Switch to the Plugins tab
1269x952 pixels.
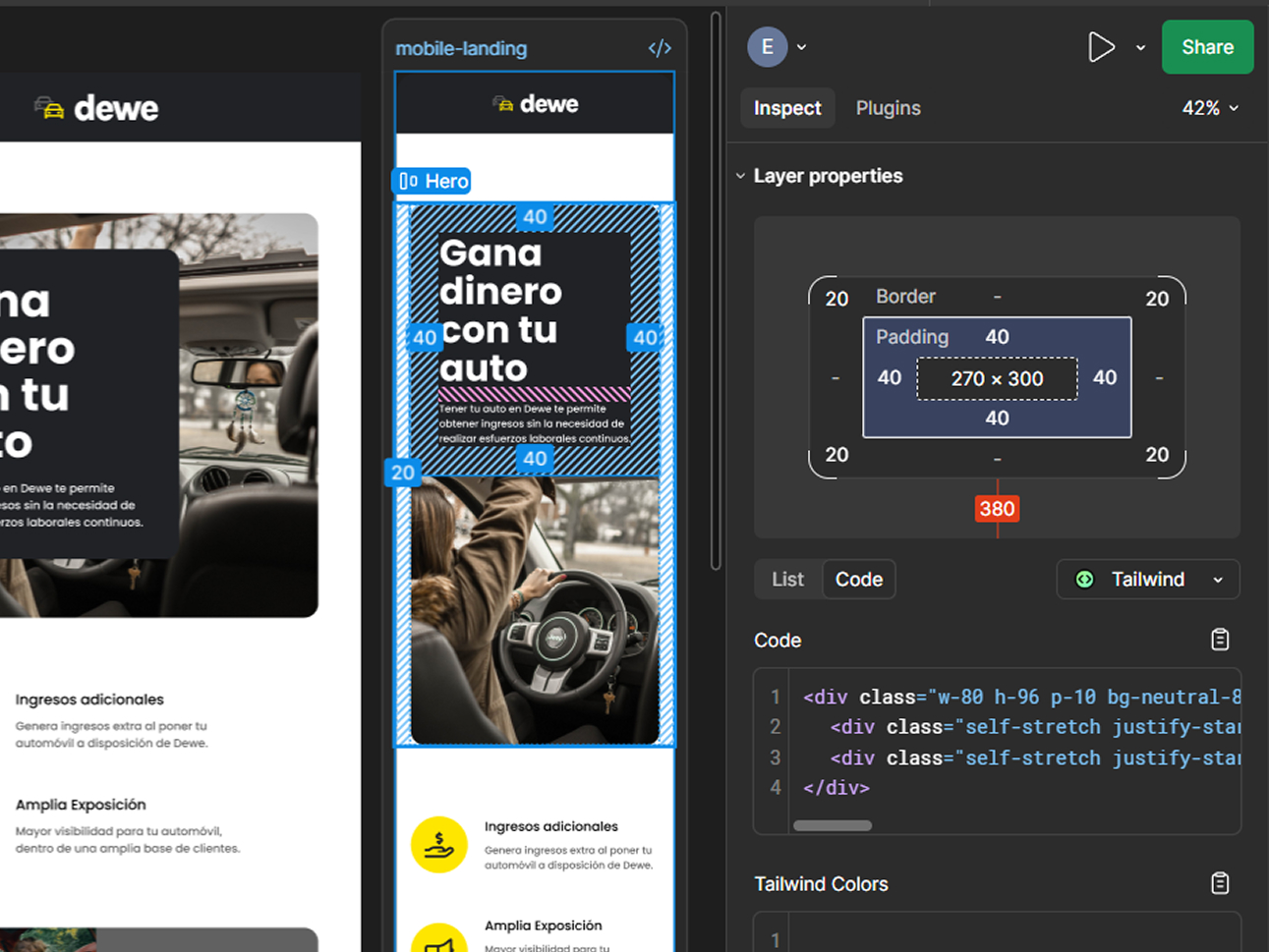click(x=888, y=108)
